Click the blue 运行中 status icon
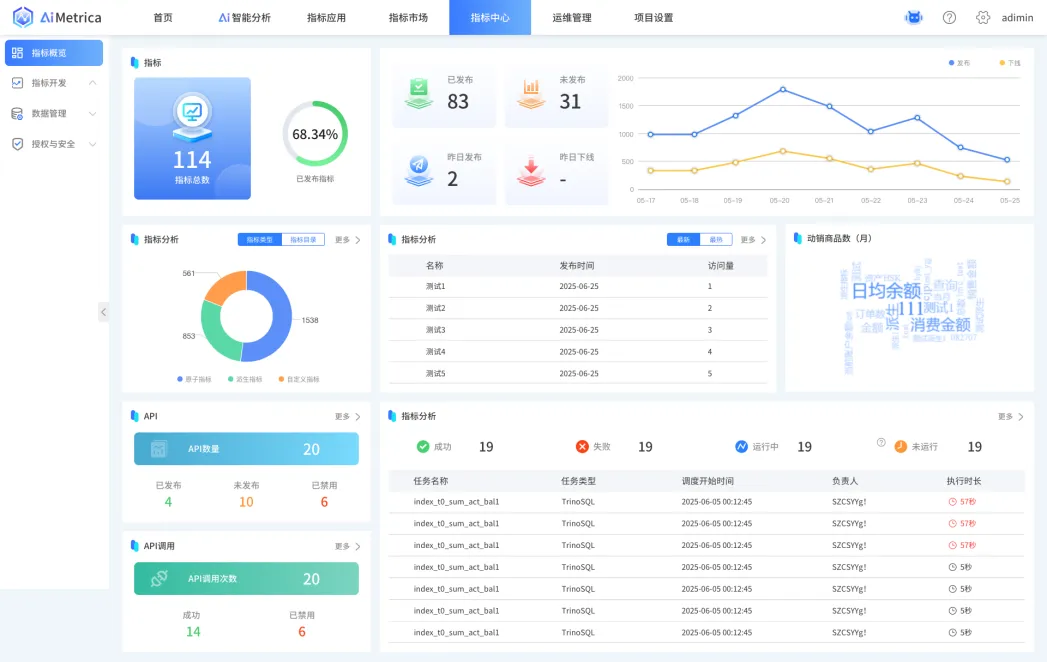Image resolution: width=1047 pixels, height=662 pixels. (x=742, y=447)
